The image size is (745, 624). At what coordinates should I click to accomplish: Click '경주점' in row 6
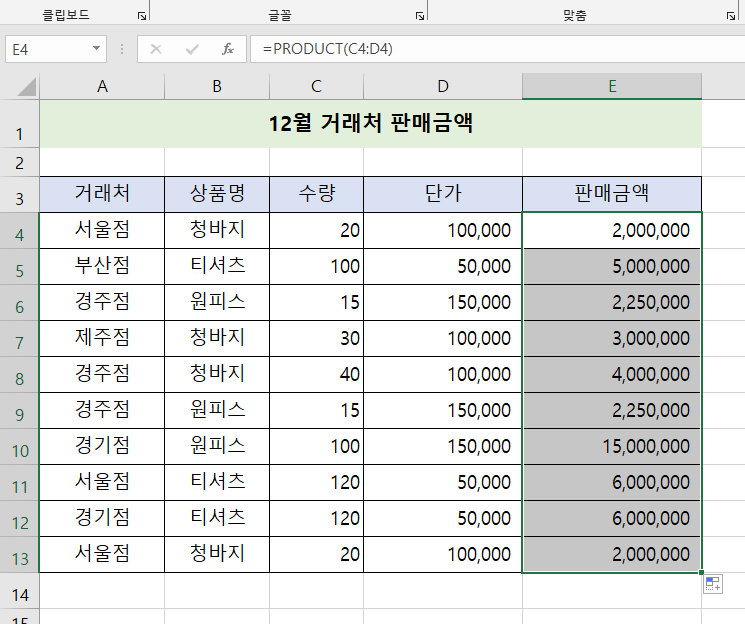click(x=102, y=303)
